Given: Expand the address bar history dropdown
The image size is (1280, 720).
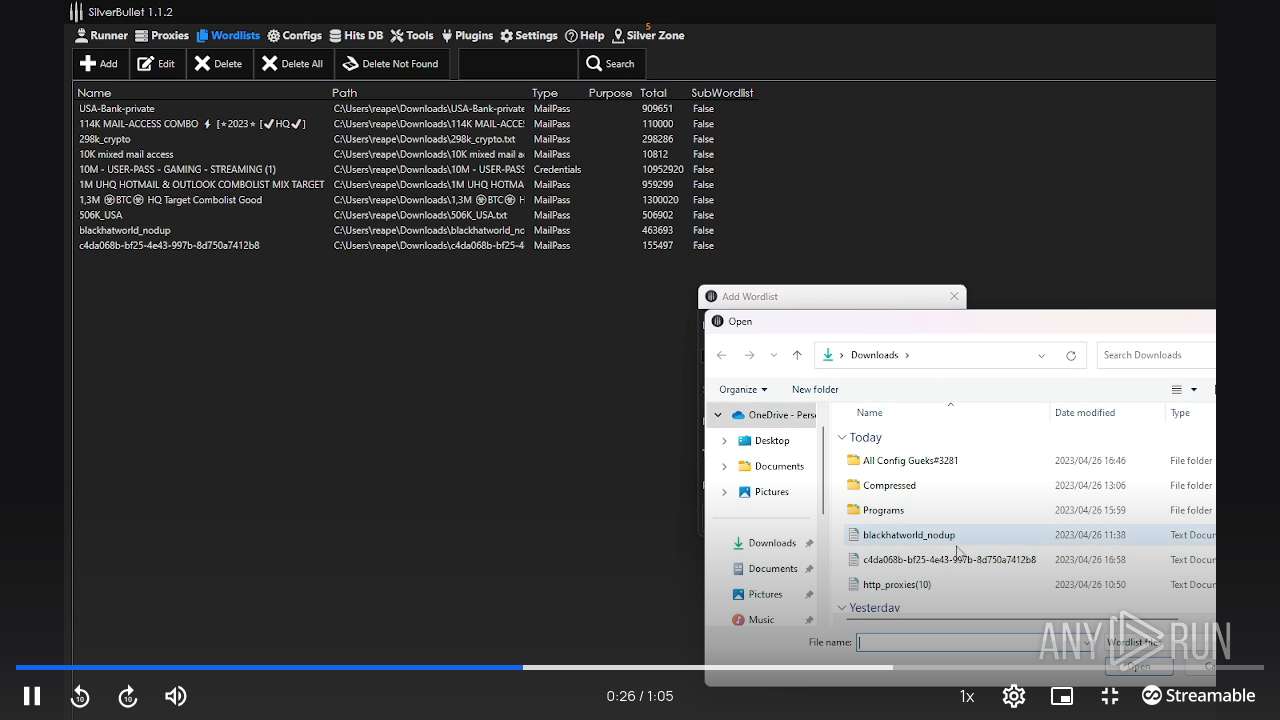Looking at the screenshot, I should click(x=1041, y=355).
